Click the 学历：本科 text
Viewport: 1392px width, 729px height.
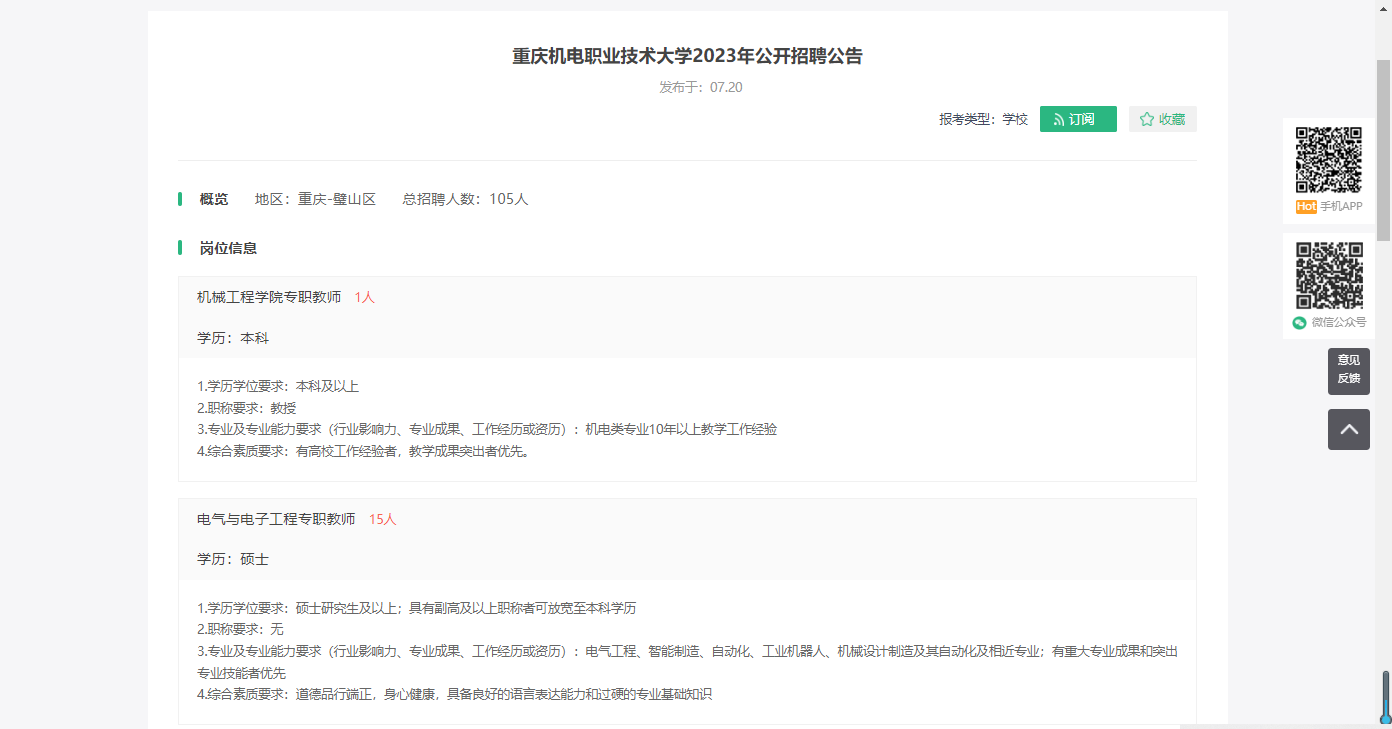(233, 338)
